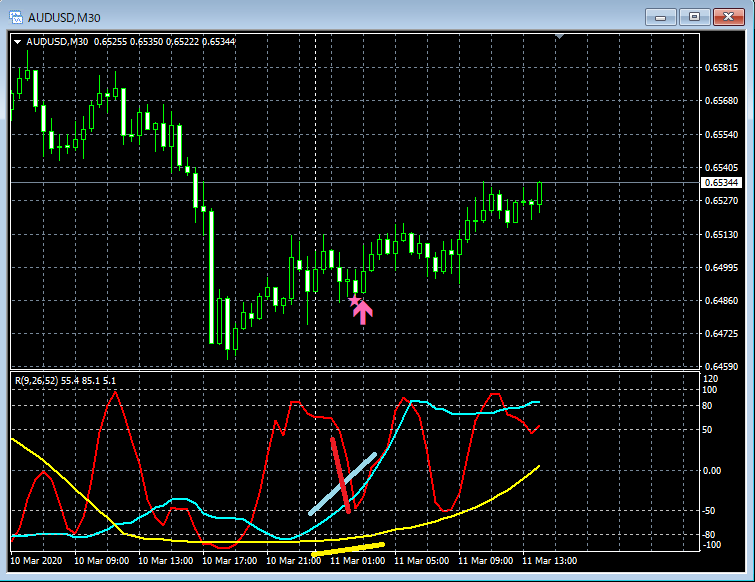755x582 pixels.
Task: Click the indicator scale value -100
Action: click(x=712, y=545)
